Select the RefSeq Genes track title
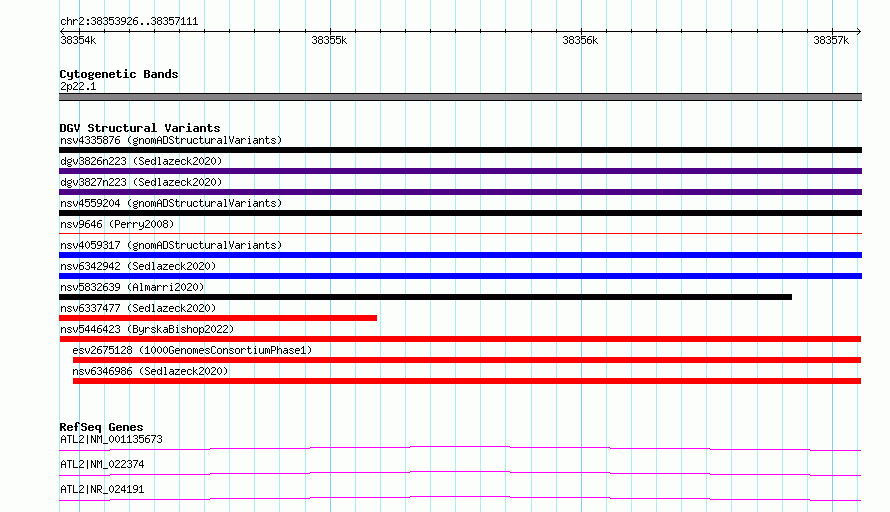The height and width of the screenshot is (512, 890). click(101, 427)
